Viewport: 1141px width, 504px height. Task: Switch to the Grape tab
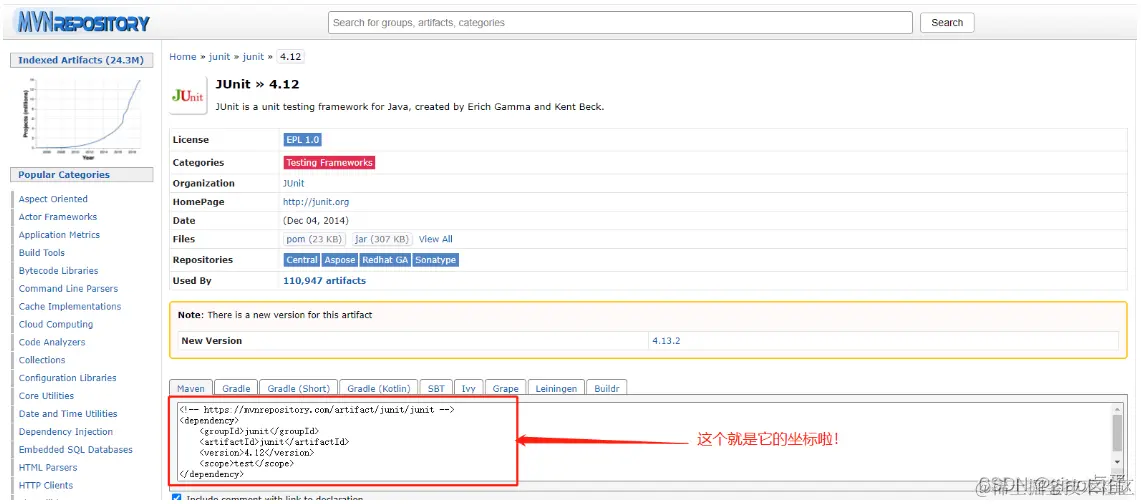pyautogui.click(x=505, y=388)
